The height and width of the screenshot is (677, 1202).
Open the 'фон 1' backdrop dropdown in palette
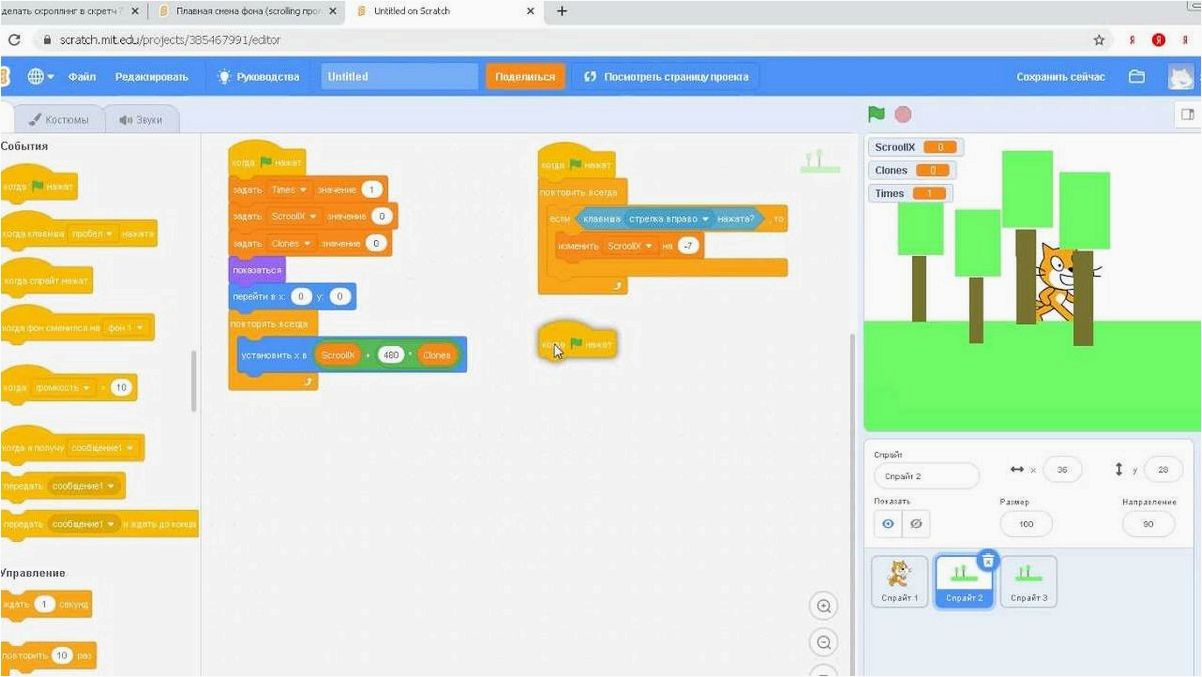pos(128,328)
